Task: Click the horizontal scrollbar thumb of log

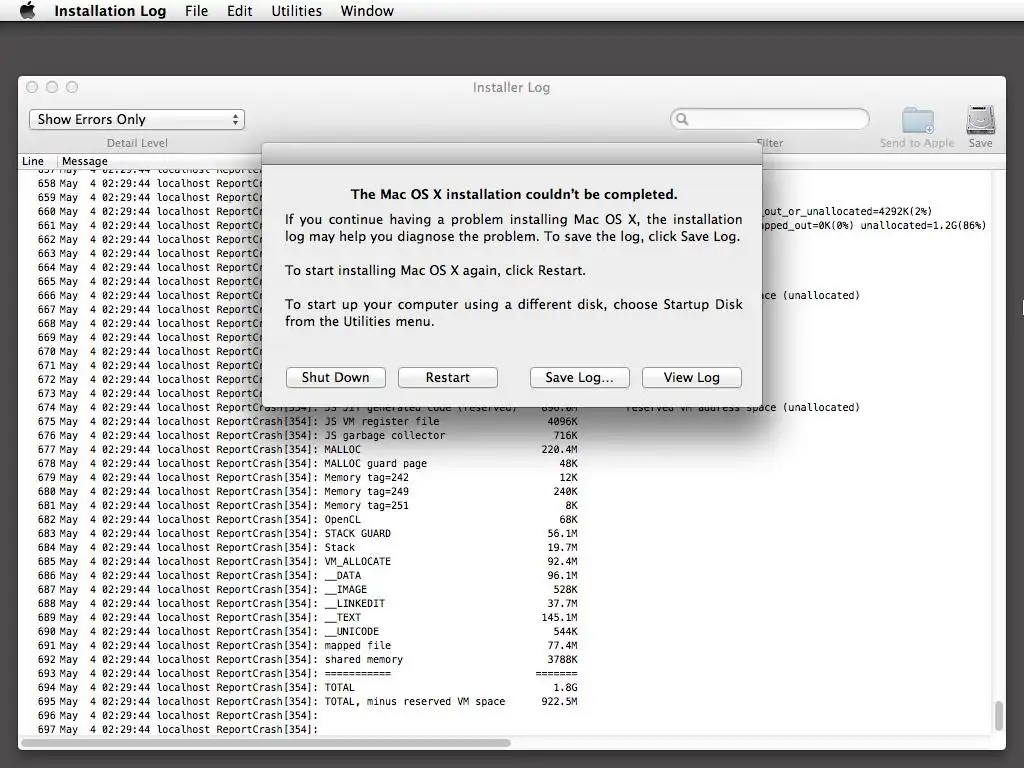Action: click(266, 743)
